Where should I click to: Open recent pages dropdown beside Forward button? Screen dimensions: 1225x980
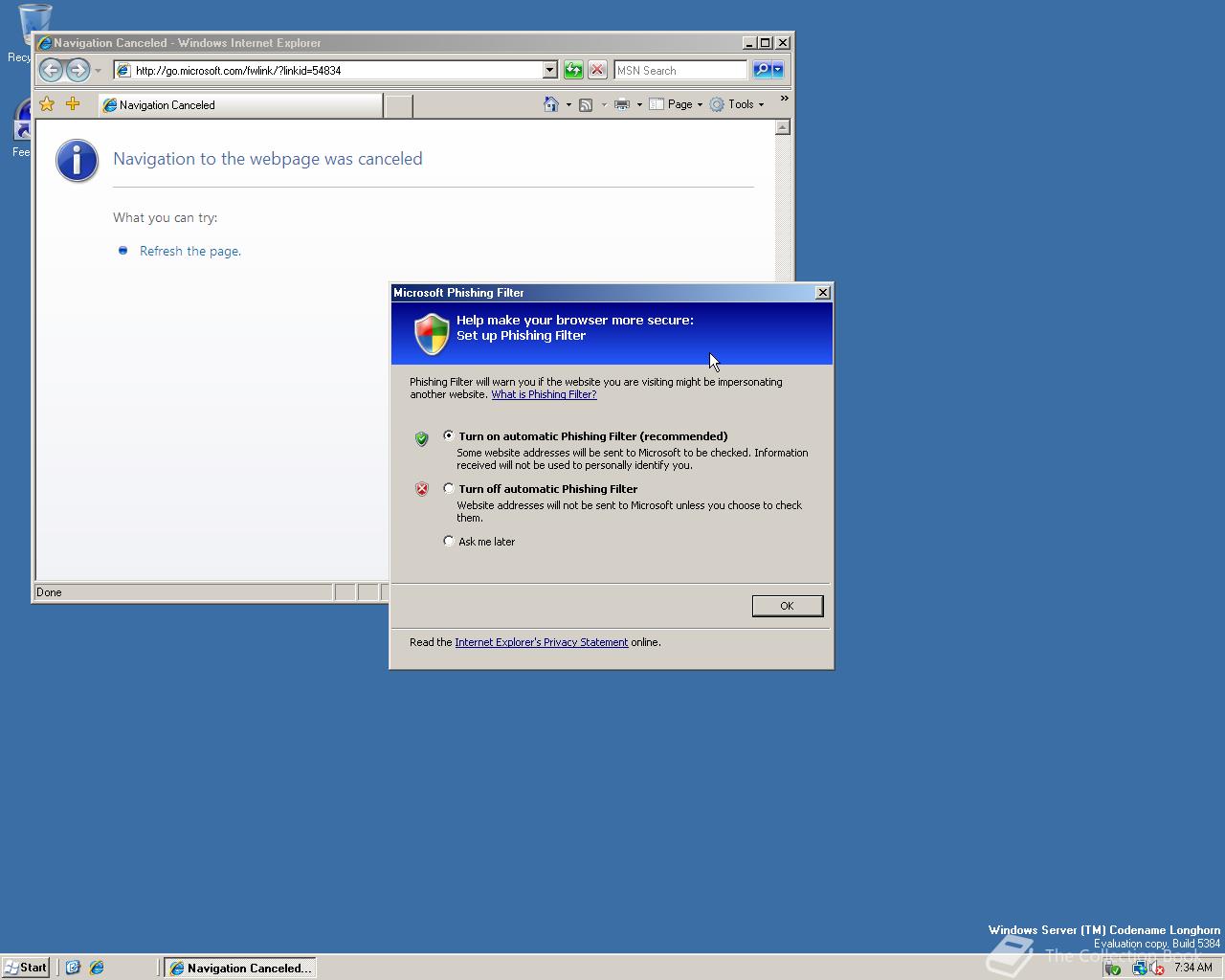click(98, 71)
